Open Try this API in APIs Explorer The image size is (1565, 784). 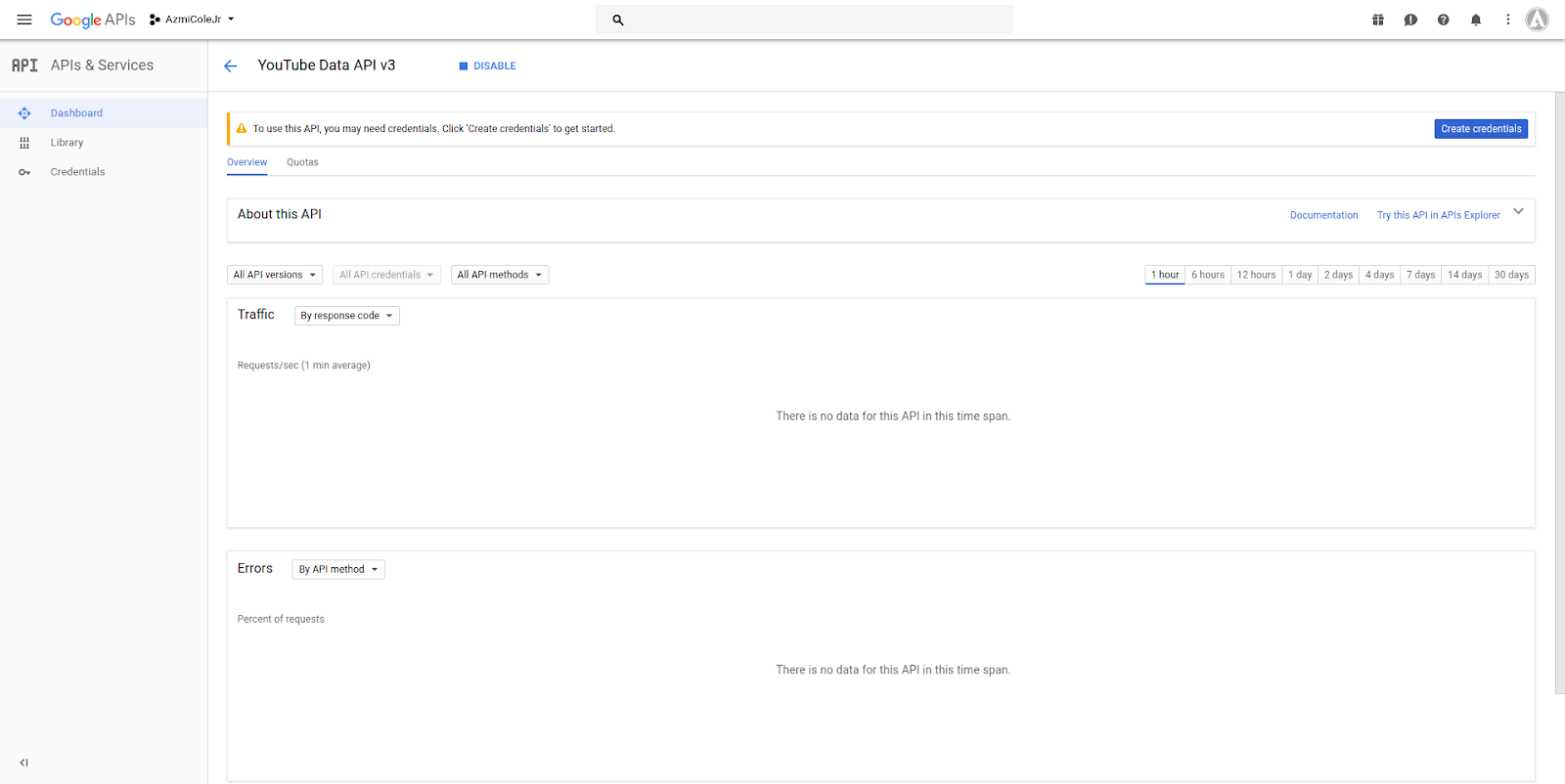coord(1438,215)
